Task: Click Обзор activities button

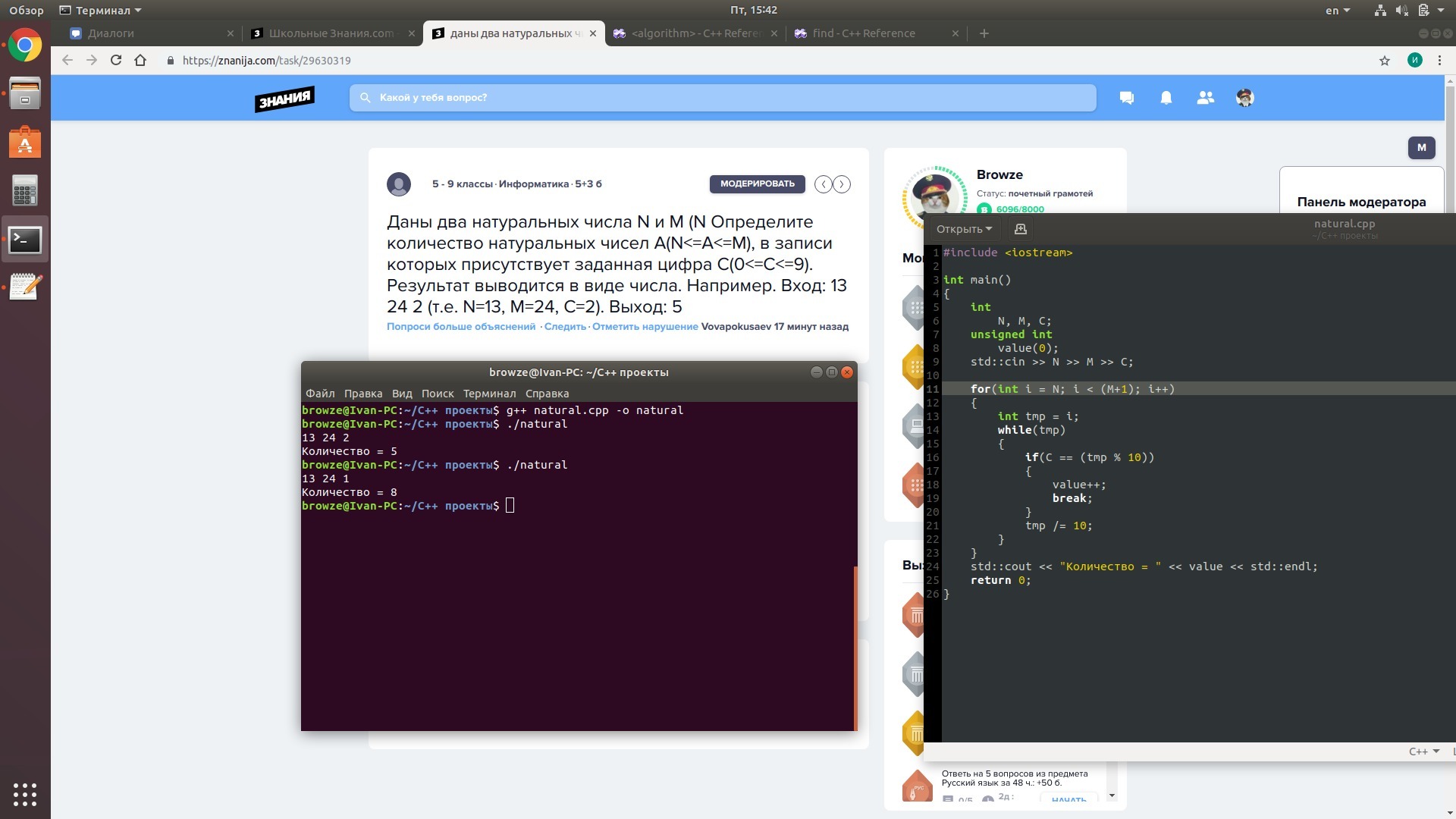Action: (x=27, y=11)
